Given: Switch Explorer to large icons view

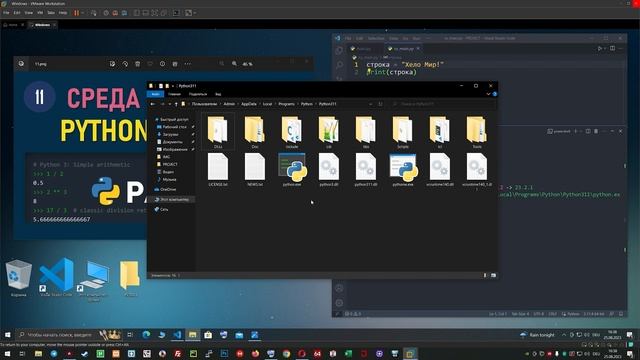Looking at the screenshot, I should tap(493, 276).
